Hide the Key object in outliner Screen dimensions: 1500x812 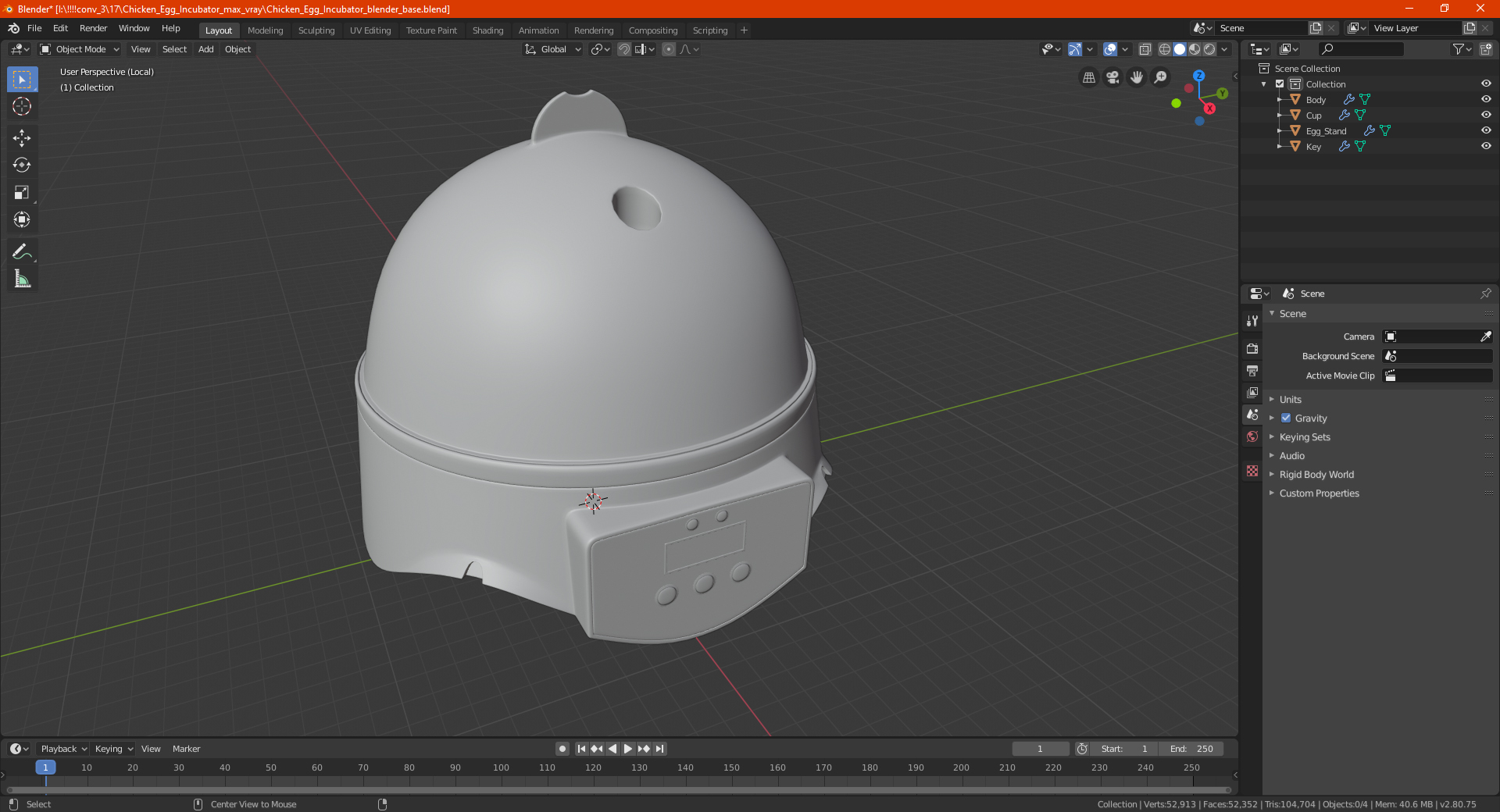pyautogui.click(x=1486, y=146)
